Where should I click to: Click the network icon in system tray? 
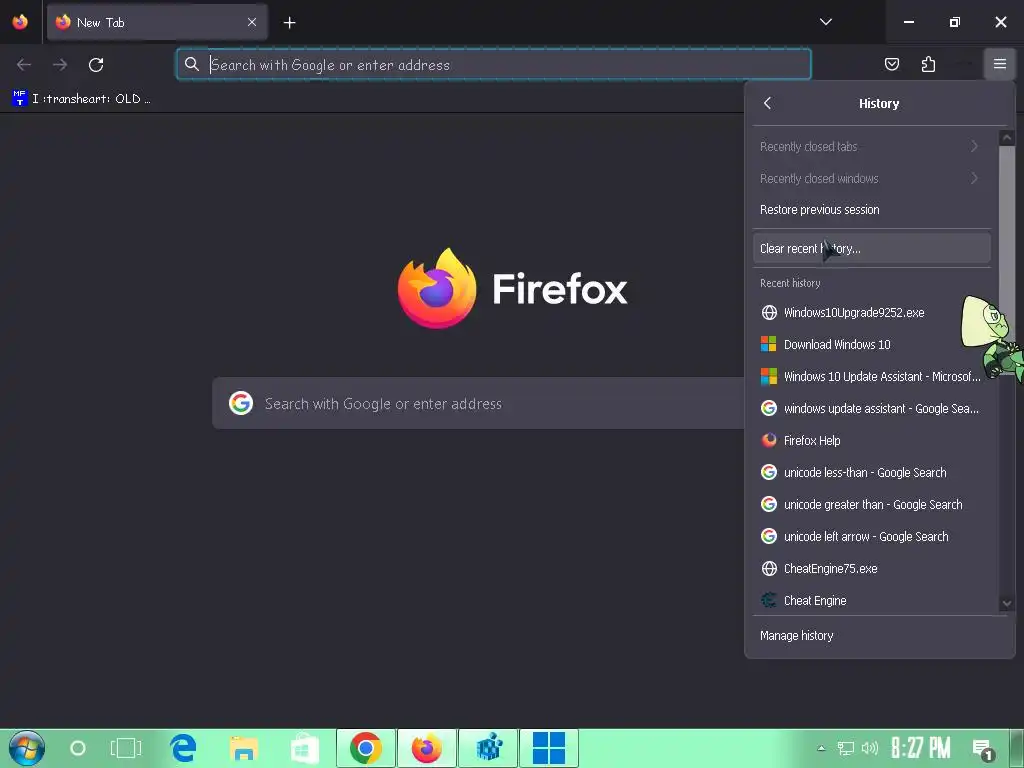pyautogui.click(x=846, y=748)
